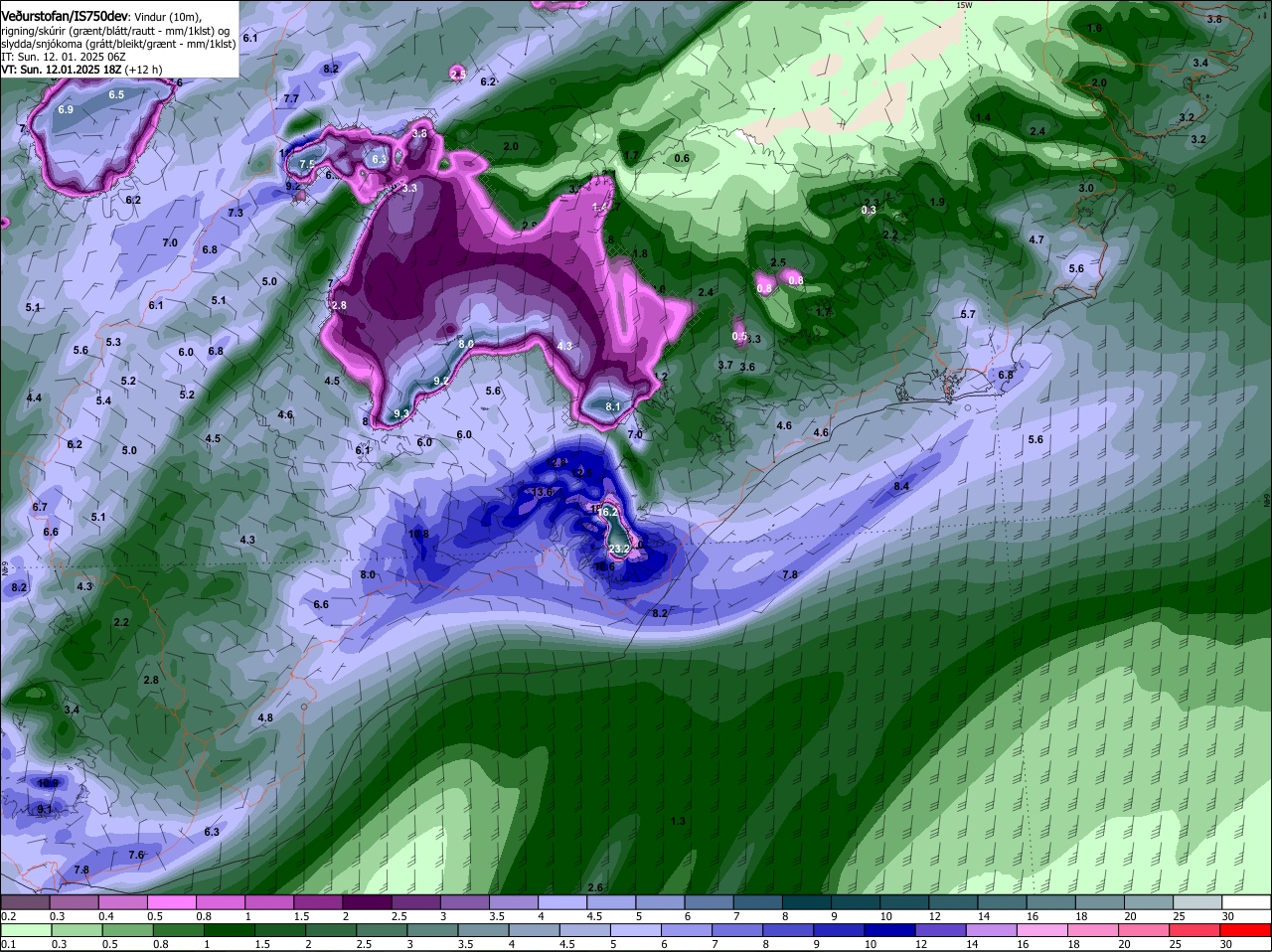Click the 10.8 value in the blue area
The image size is (1272, 952).
[418, 535]
